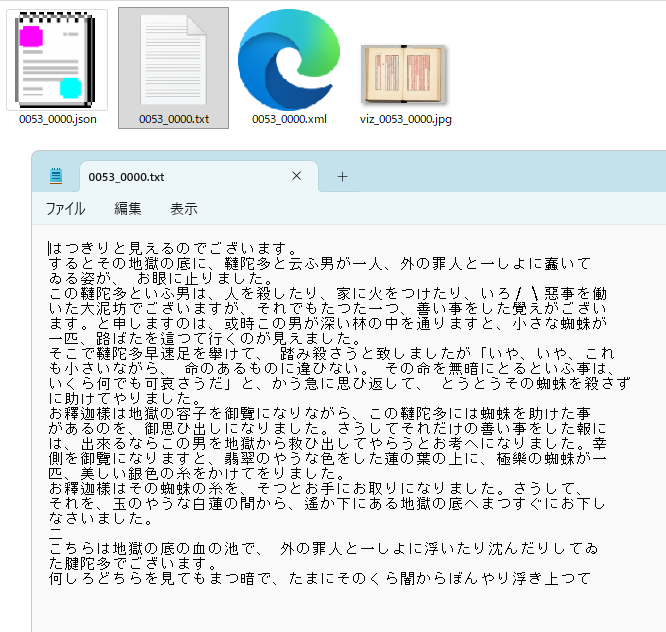This screenshot has height=632, width=666.
Task: Click the 0053_0000.txt filename label
Action: pyautogui.click(x=174, y=119)
